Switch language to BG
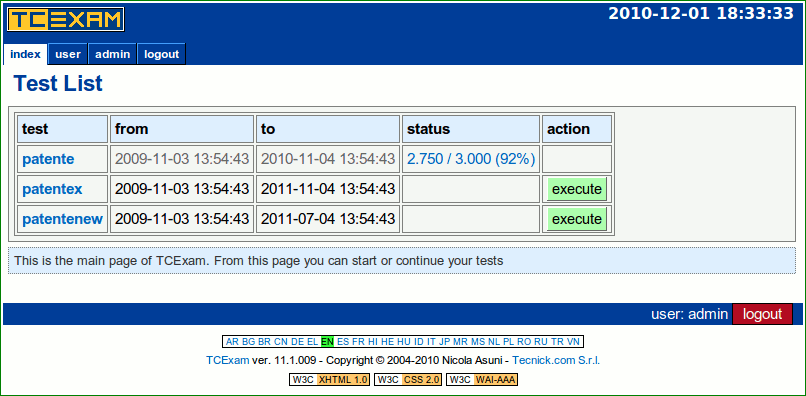This screenshot has height=396, width=806. [x=249, y=341]
